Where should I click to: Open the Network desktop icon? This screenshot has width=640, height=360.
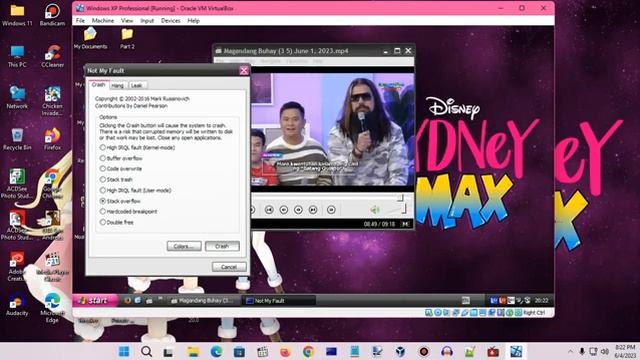click(x=17, y=97)
